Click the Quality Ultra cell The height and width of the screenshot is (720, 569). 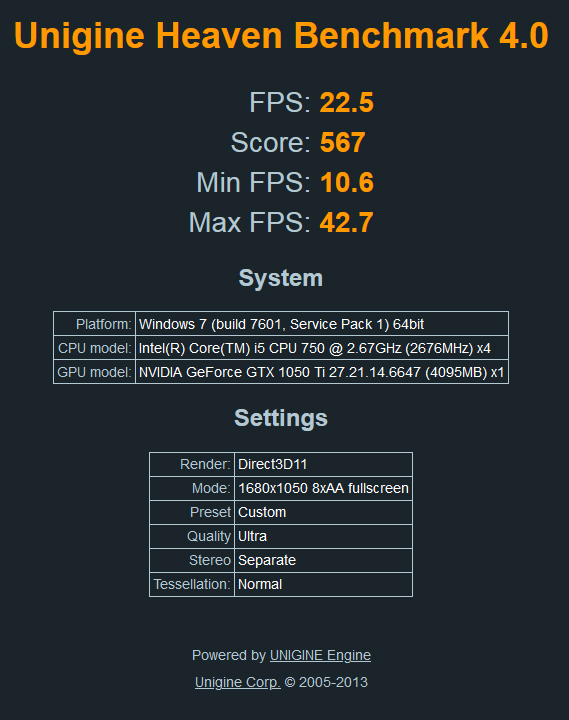tap(323, 536)
